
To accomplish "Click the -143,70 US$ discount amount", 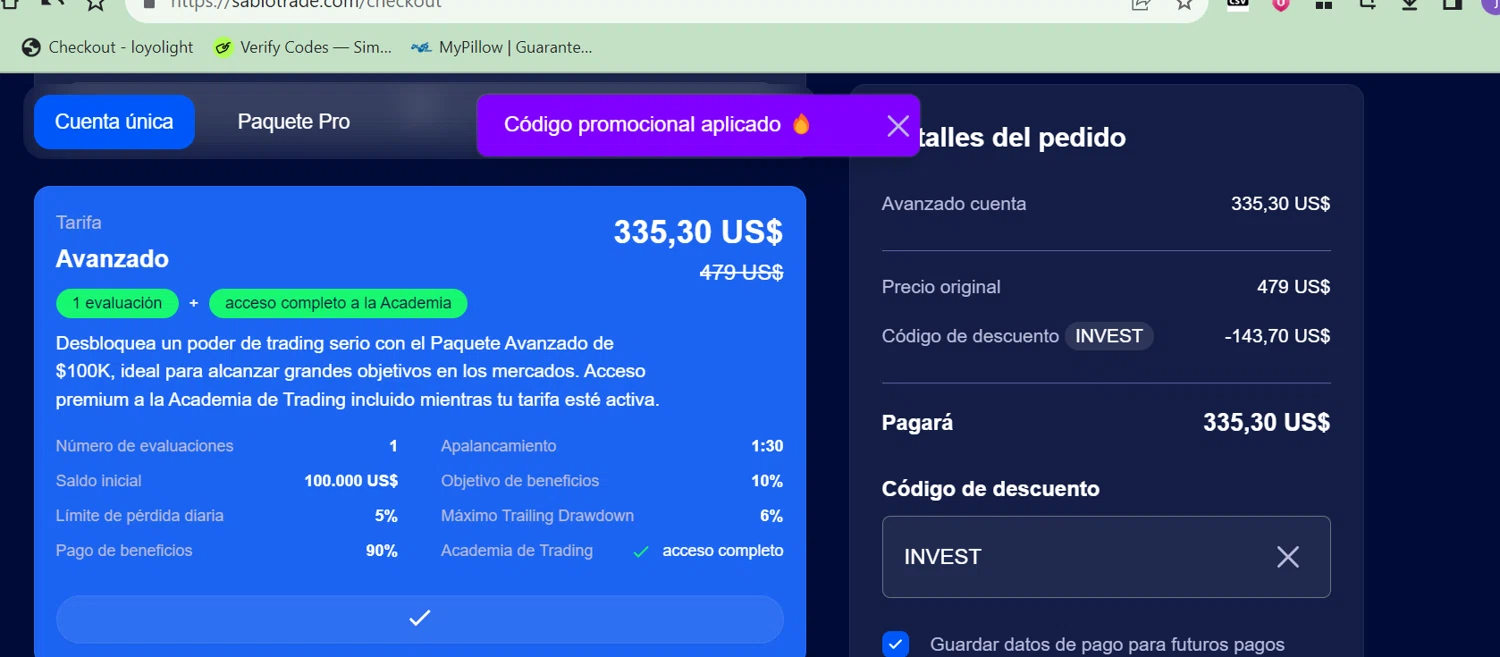I will pos(1277,336).
